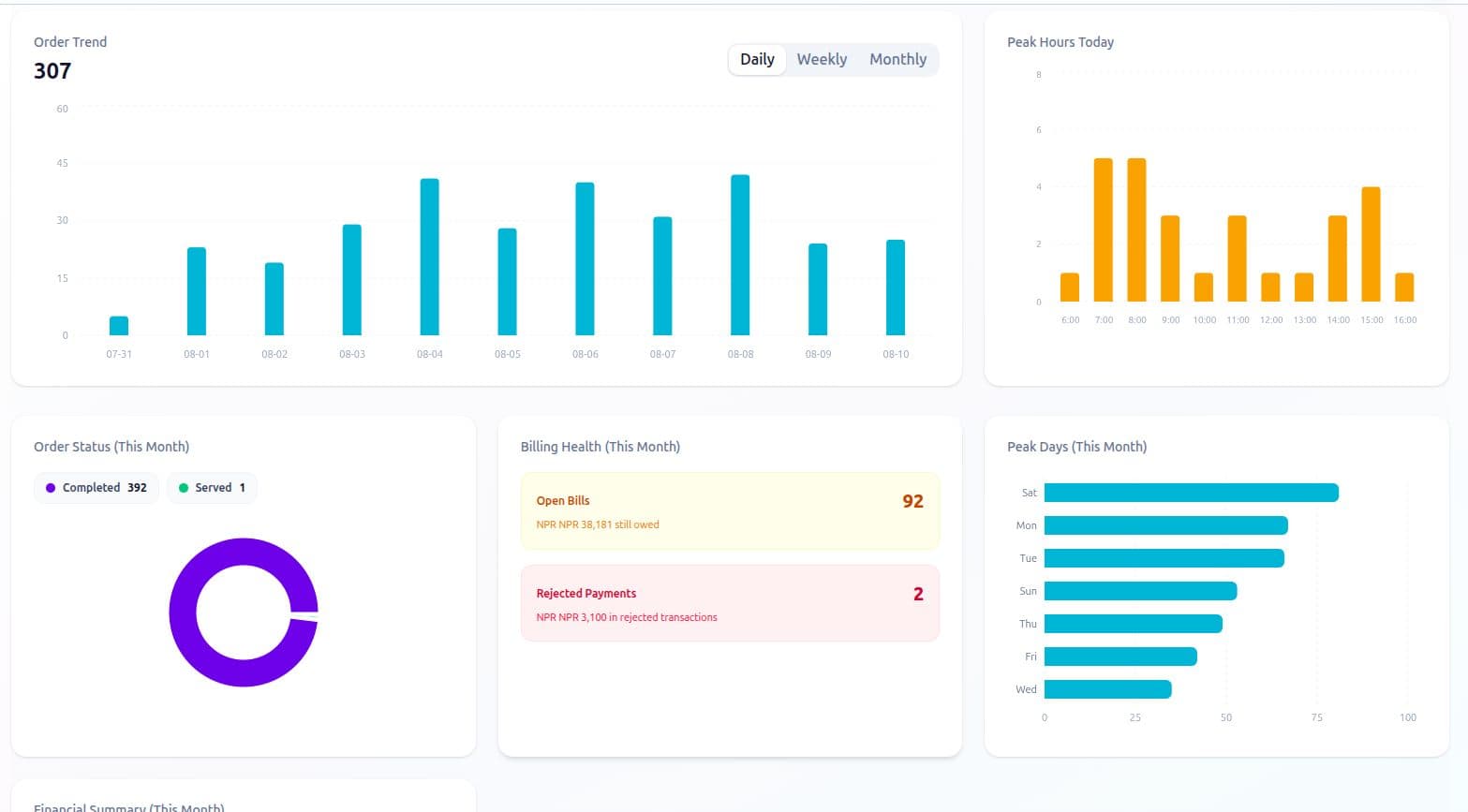
Task: Click the 6:00 bar in Peak Hours
Action: pos(1070,288)
